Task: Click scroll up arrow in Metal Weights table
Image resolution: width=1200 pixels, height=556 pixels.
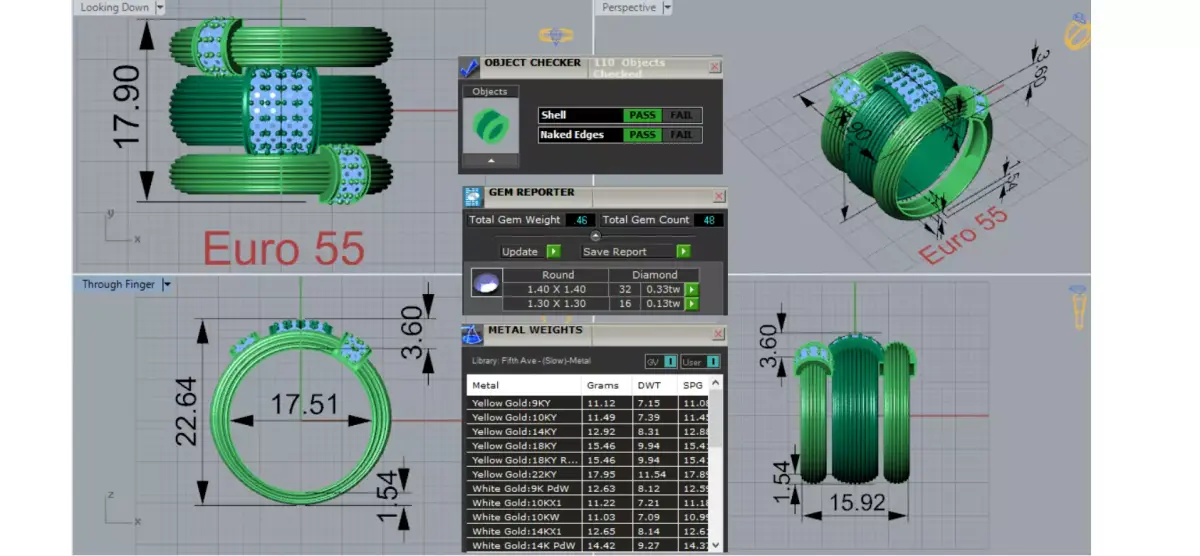Action: [717, 384]
